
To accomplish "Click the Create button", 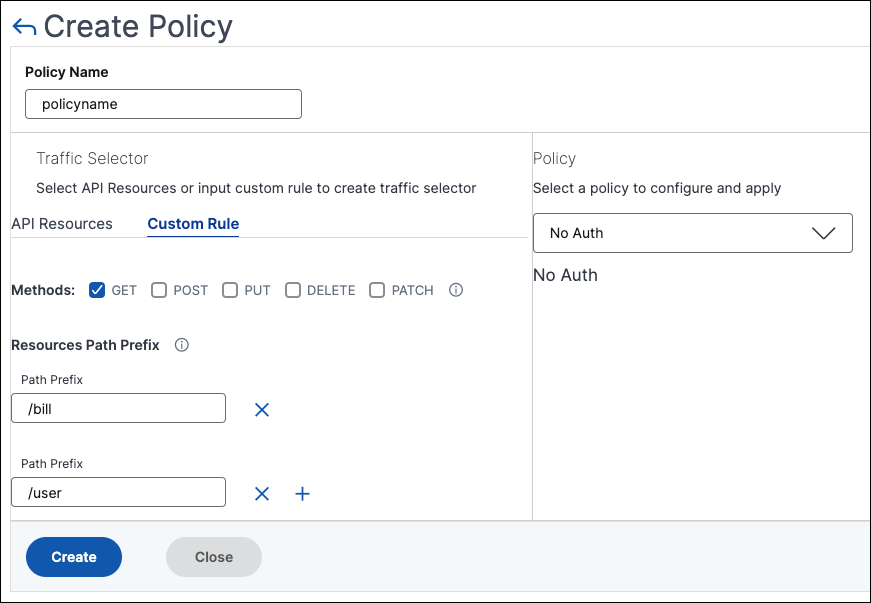I will coord(74,557).
